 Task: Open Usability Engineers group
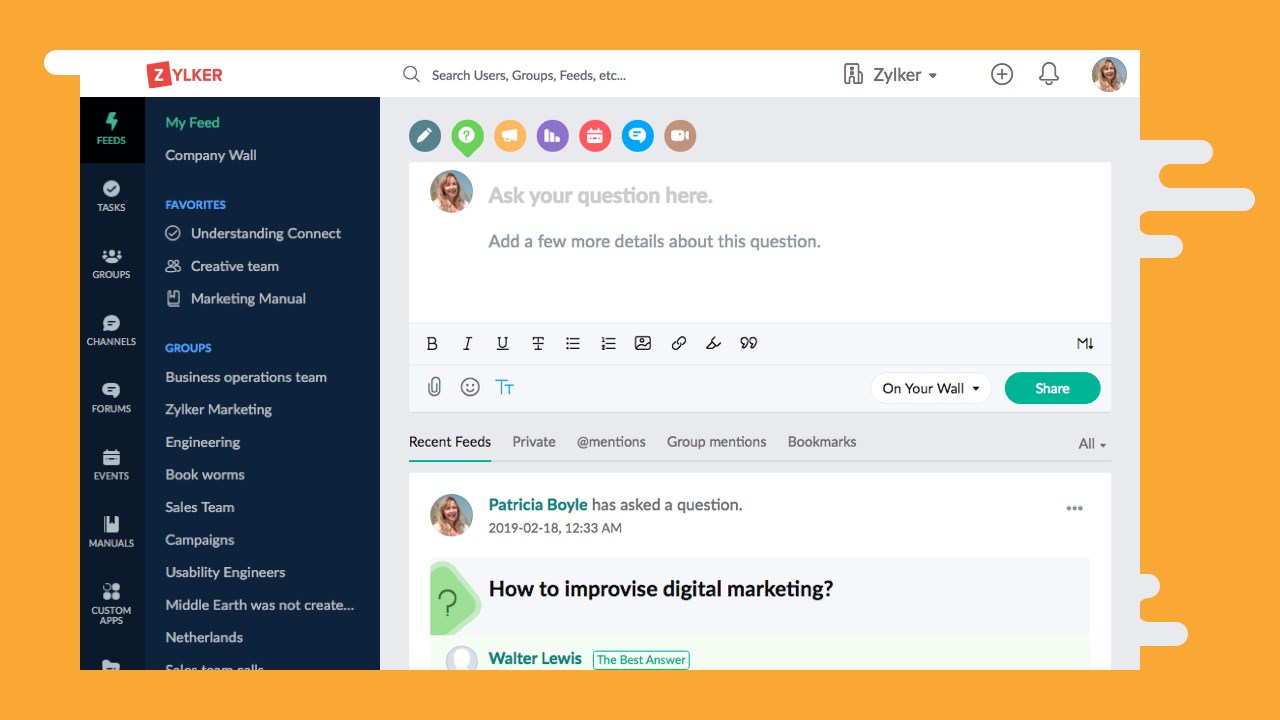[225, 572]
